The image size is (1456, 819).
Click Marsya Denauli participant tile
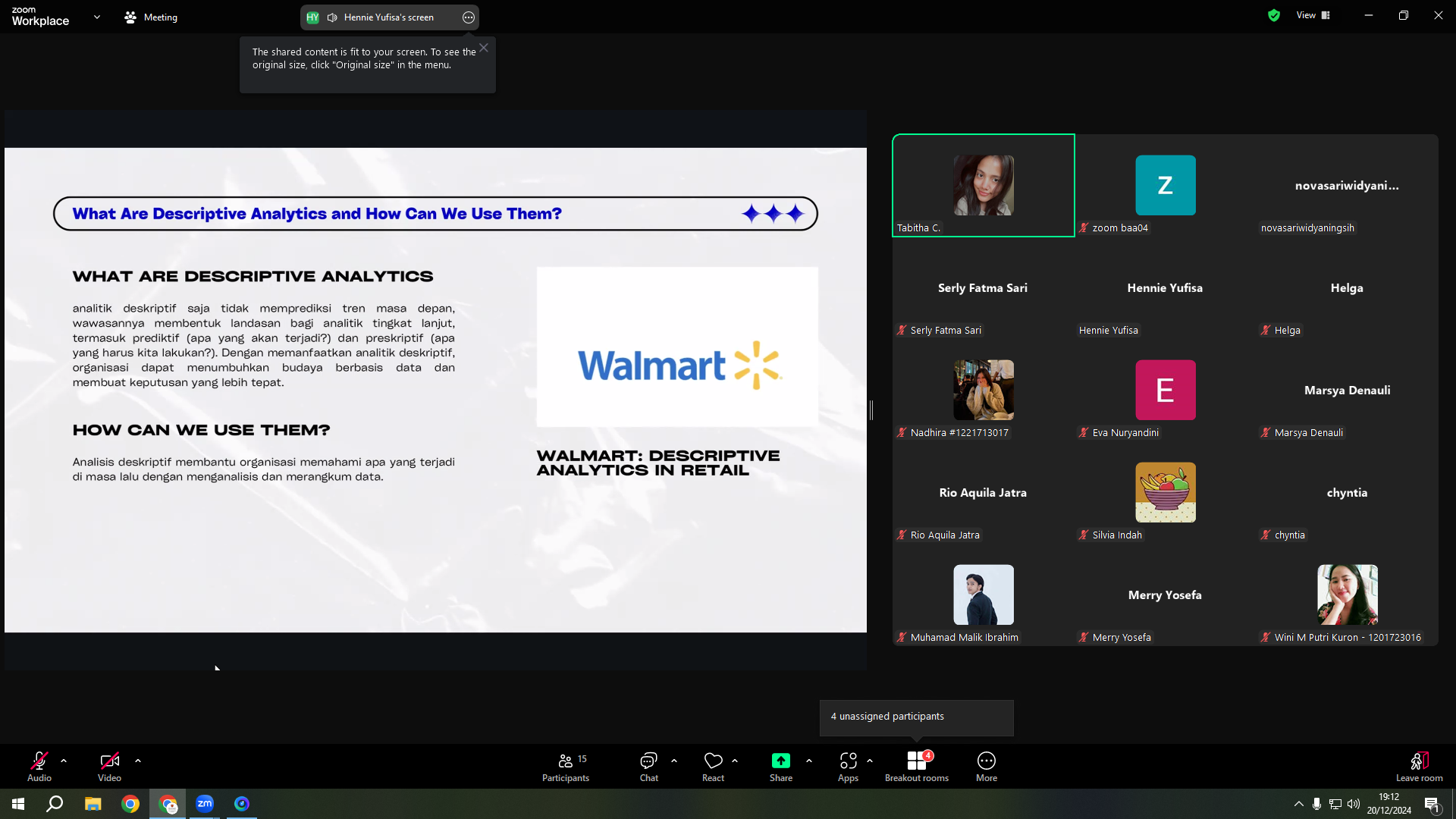1348,390
